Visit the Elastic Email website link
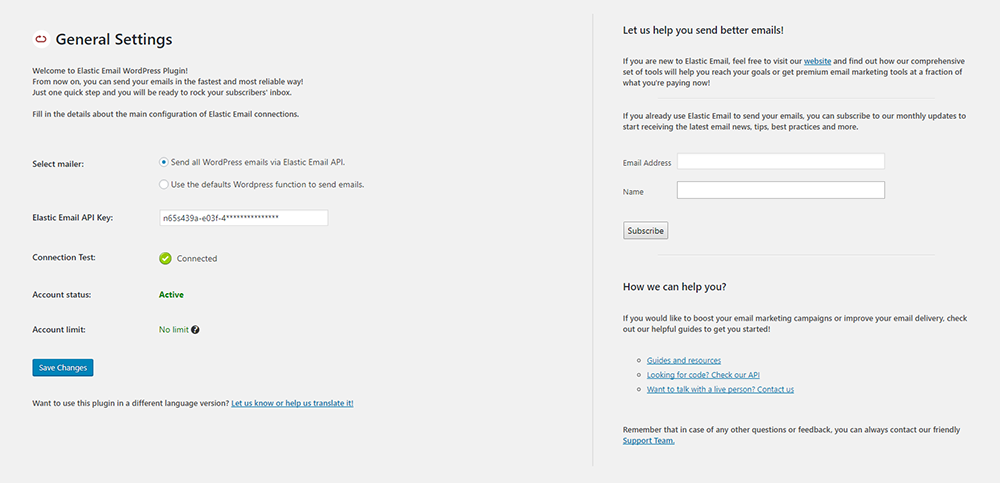 click(817, 60)
